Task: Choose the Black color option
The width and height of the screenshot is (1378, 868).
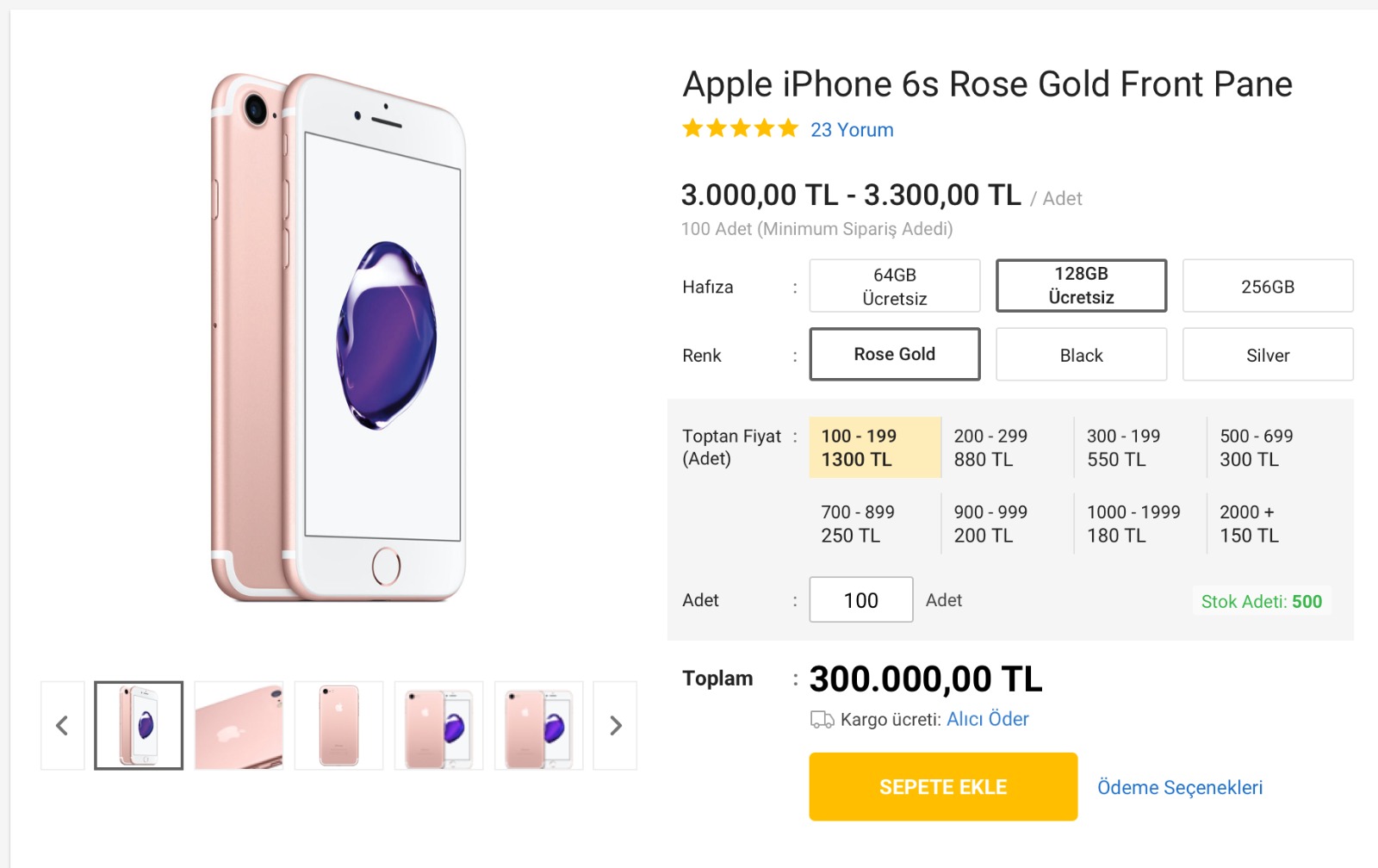Action: point(1082,354)
